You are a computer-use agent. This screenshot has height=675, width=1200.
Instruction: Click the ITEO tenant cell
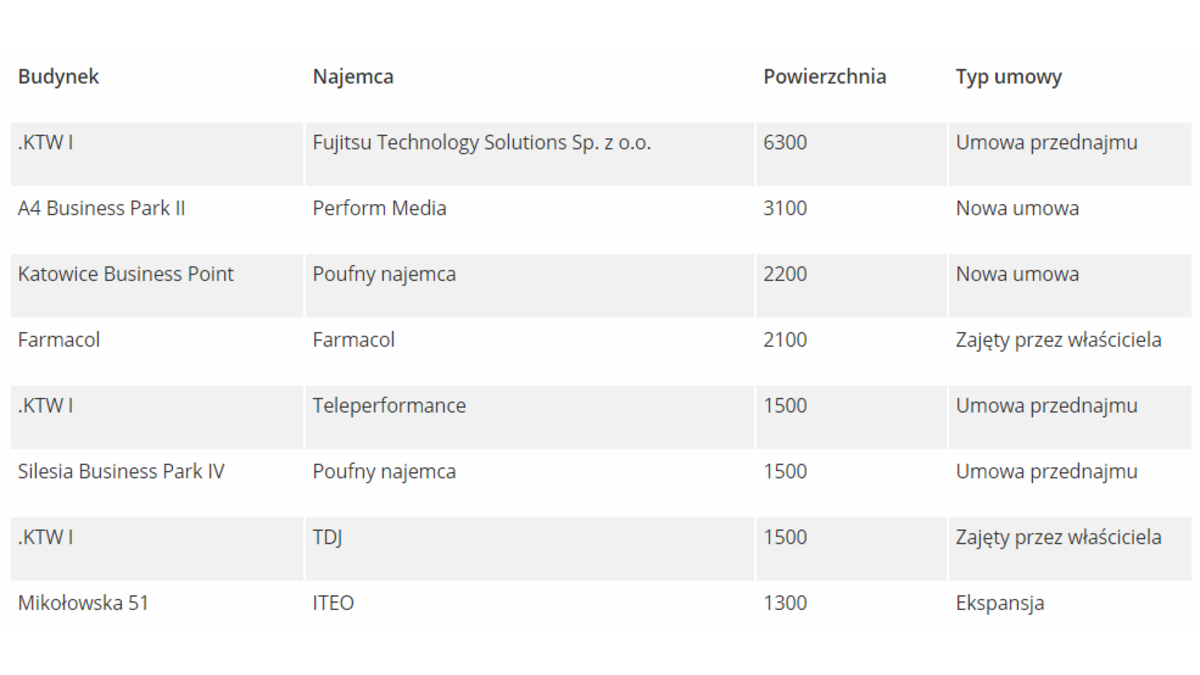pos(333,603)
